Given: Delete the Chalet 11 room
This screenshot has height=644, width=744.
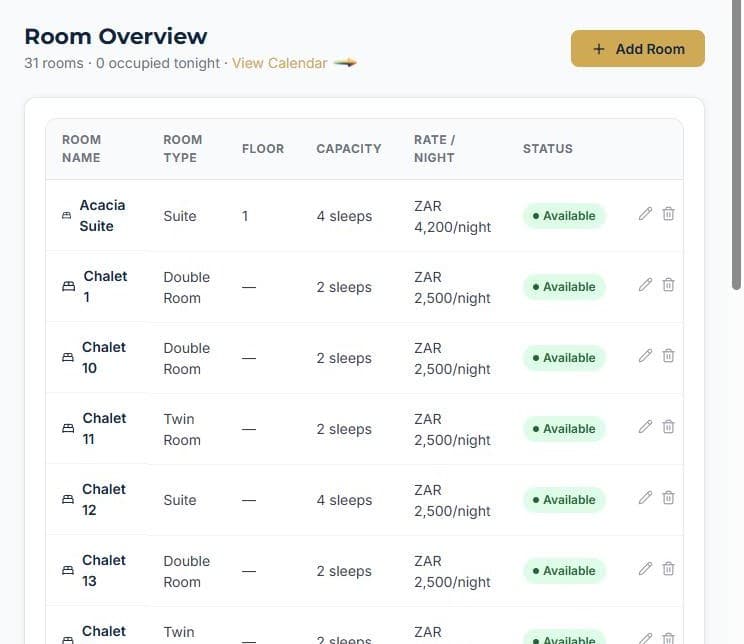Looking at the screenshot, I should [668, 427].
